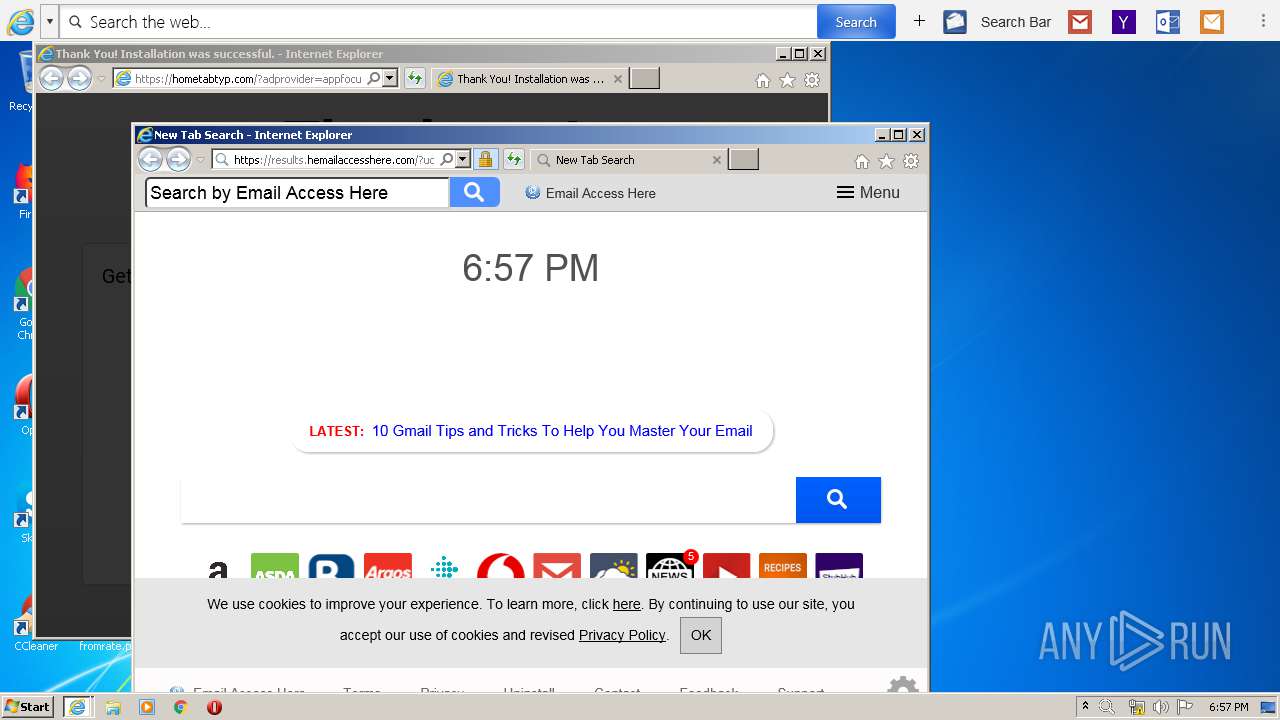The height and width of the screenshot is (720, 1280).
Task: Click the 6:57 PM taskbar clock
Action: point(1228,707)
